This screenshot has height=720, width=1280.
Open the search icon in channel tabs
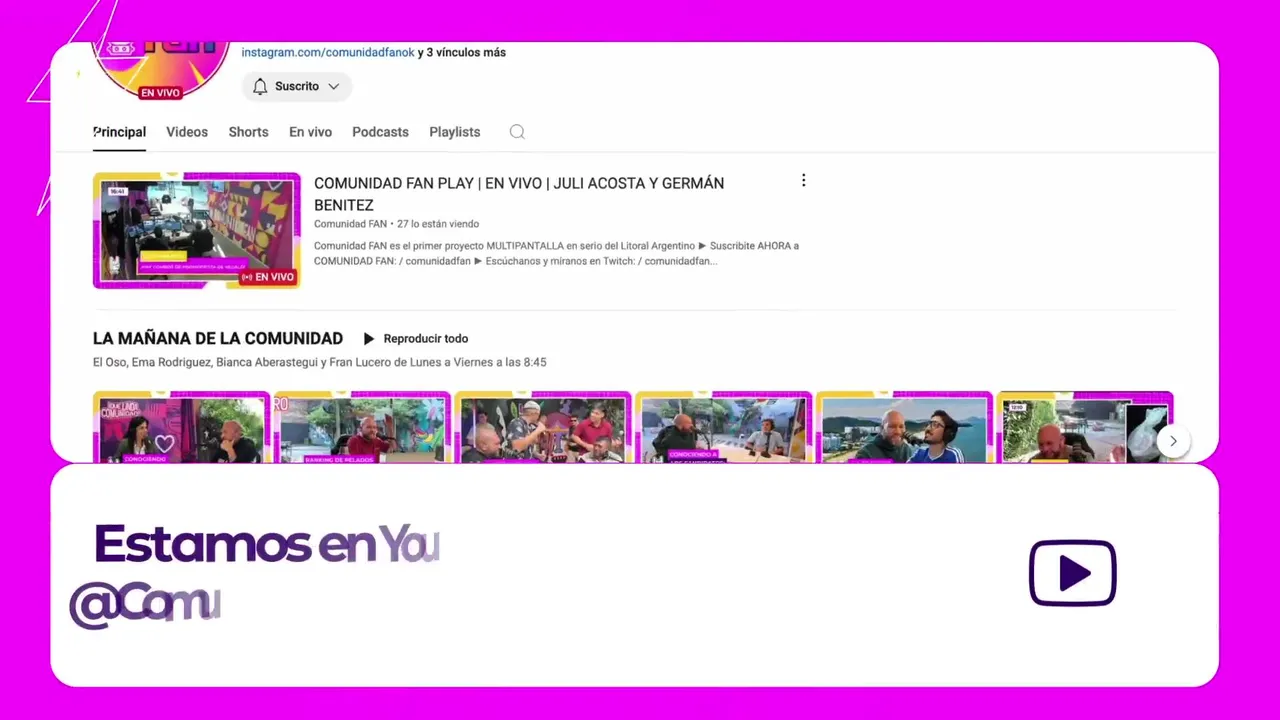pyautogui.click(x=517, y=132)
